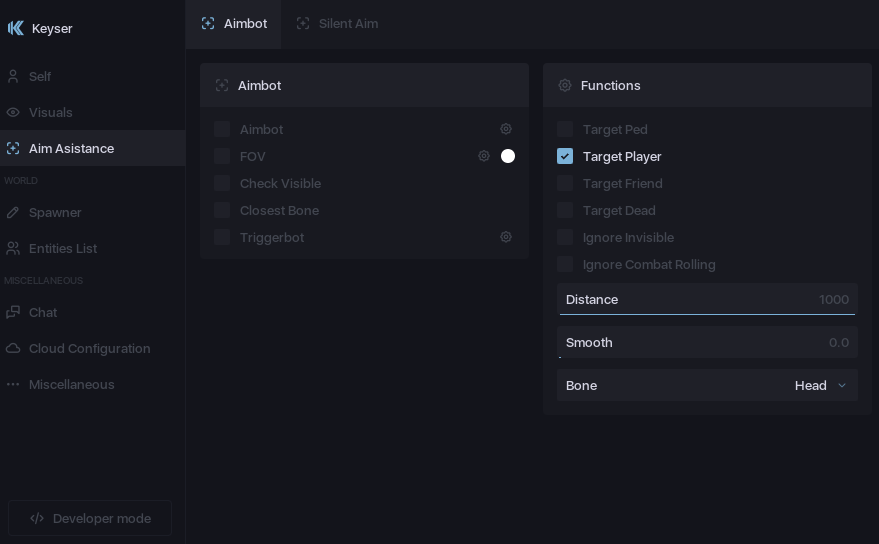Click the gear icon beside Triggerbot

[x=506, y=237]
